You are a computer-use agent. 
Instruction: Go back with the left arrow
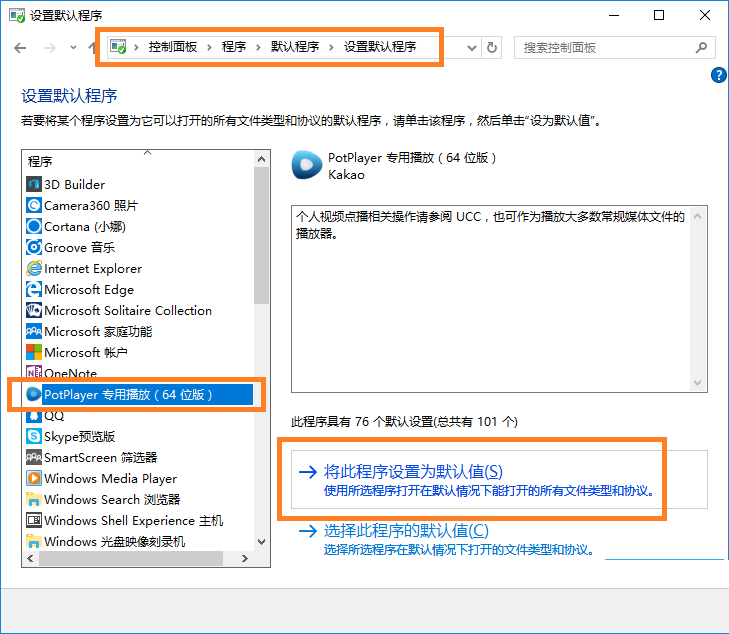point(20,47)
